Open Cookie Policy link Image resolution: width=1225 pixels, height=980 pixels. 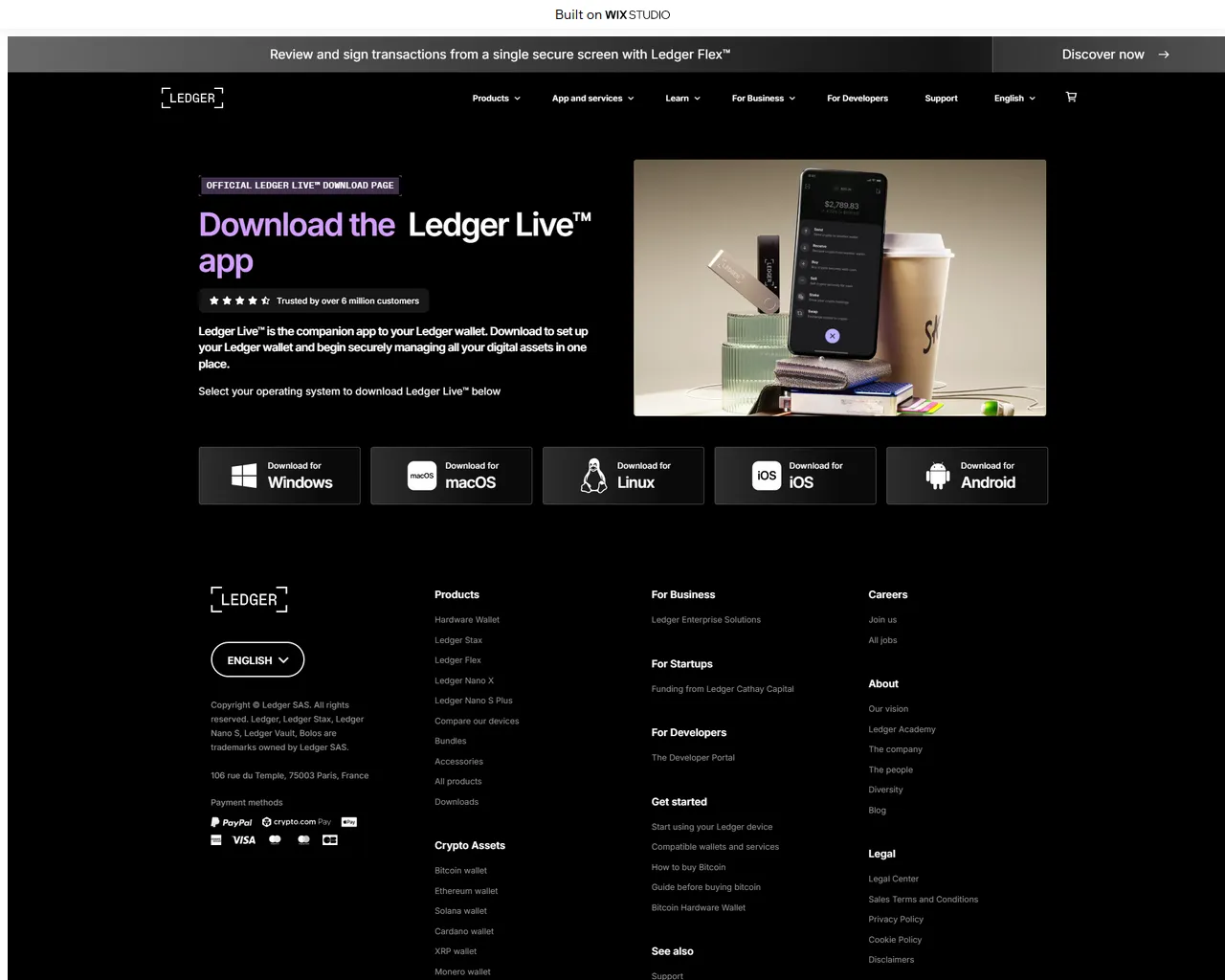[895, 940]
